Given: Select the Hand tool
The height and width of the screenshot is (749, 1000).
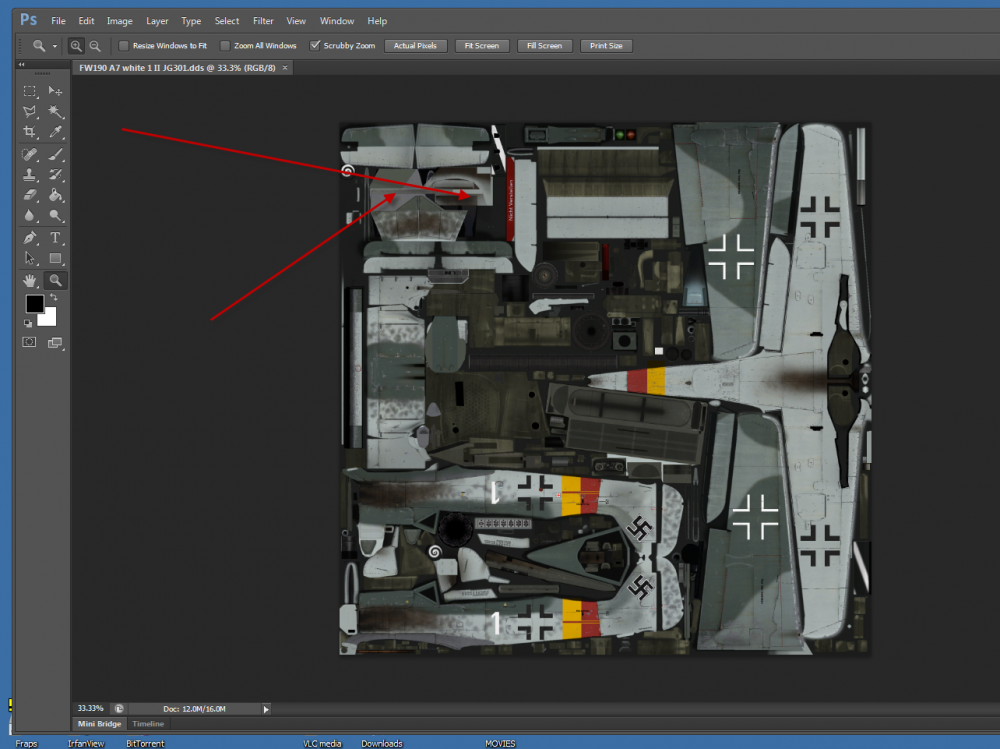Looking at the screenshot, I should click(x=30, y=280).
